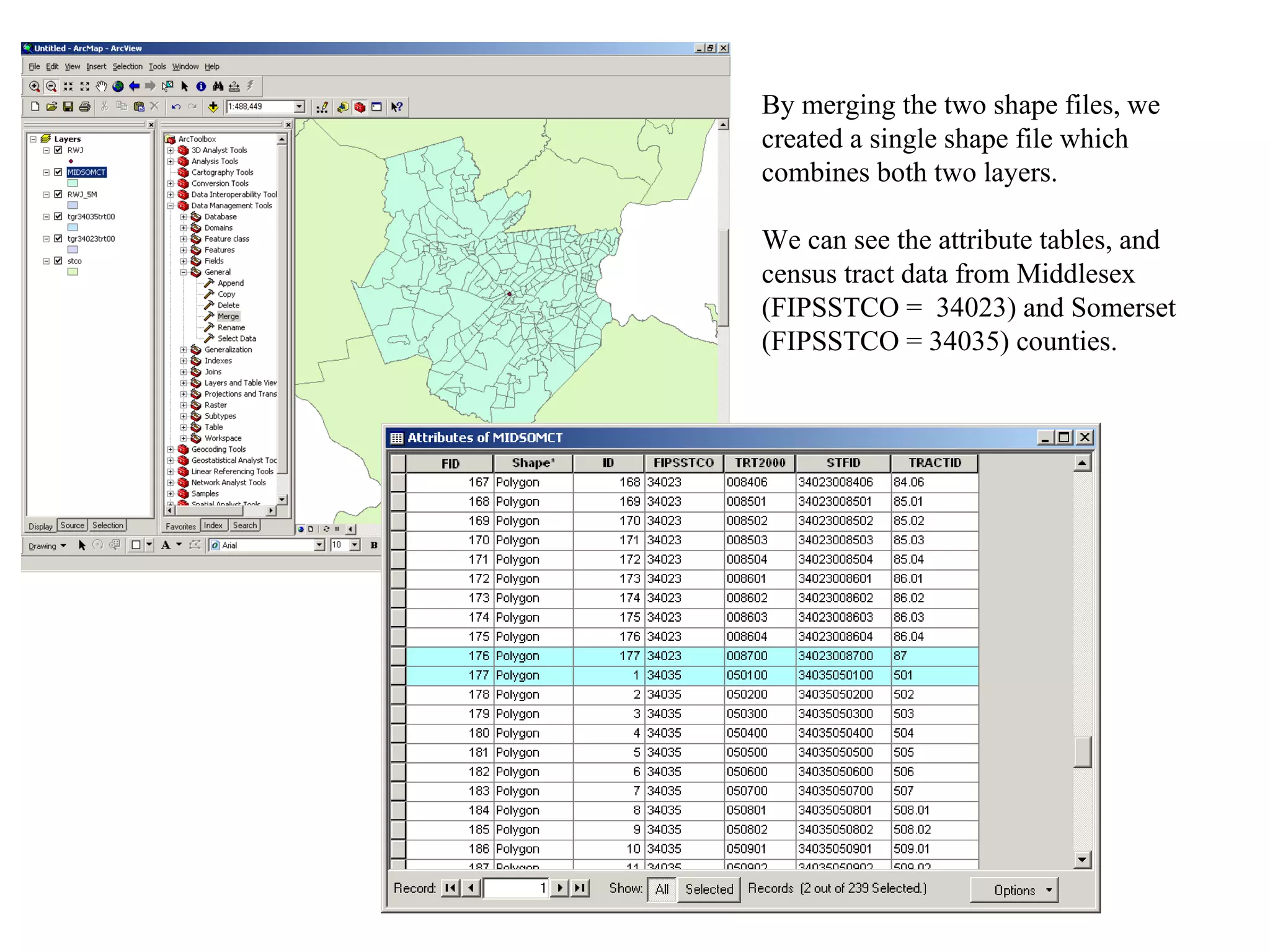1270x952 pixels.
Task: Create a new map document
Action: pyautogui.click(x=35, y=107)
